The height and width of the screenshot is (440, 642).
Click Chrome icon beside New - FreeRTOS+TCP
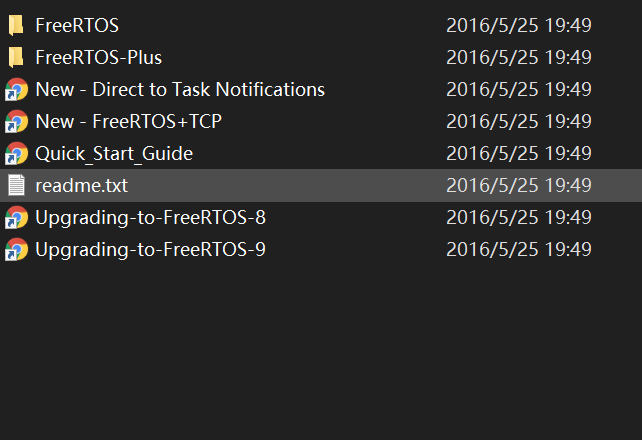click(16, 121)
